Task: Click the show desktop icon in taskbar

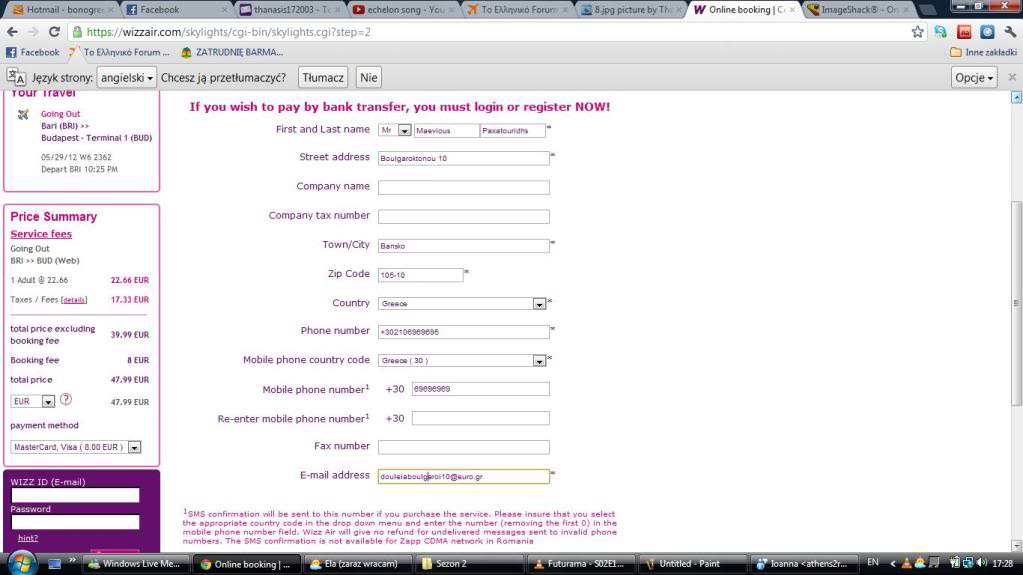Action: coord(54,563)
